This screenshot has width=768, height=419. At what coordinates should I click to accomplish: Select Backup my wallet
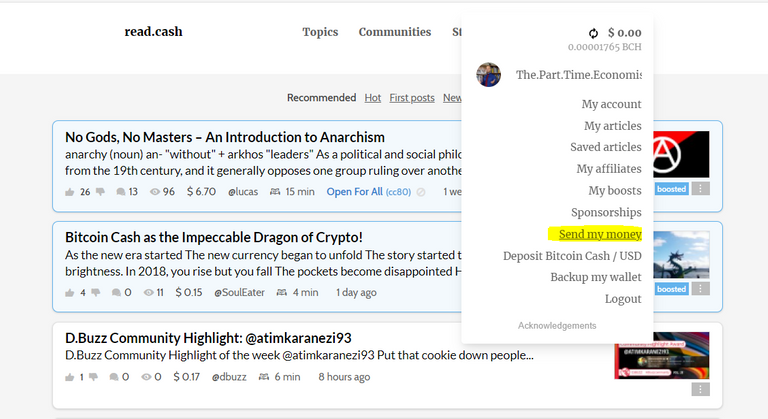(596, 277)
